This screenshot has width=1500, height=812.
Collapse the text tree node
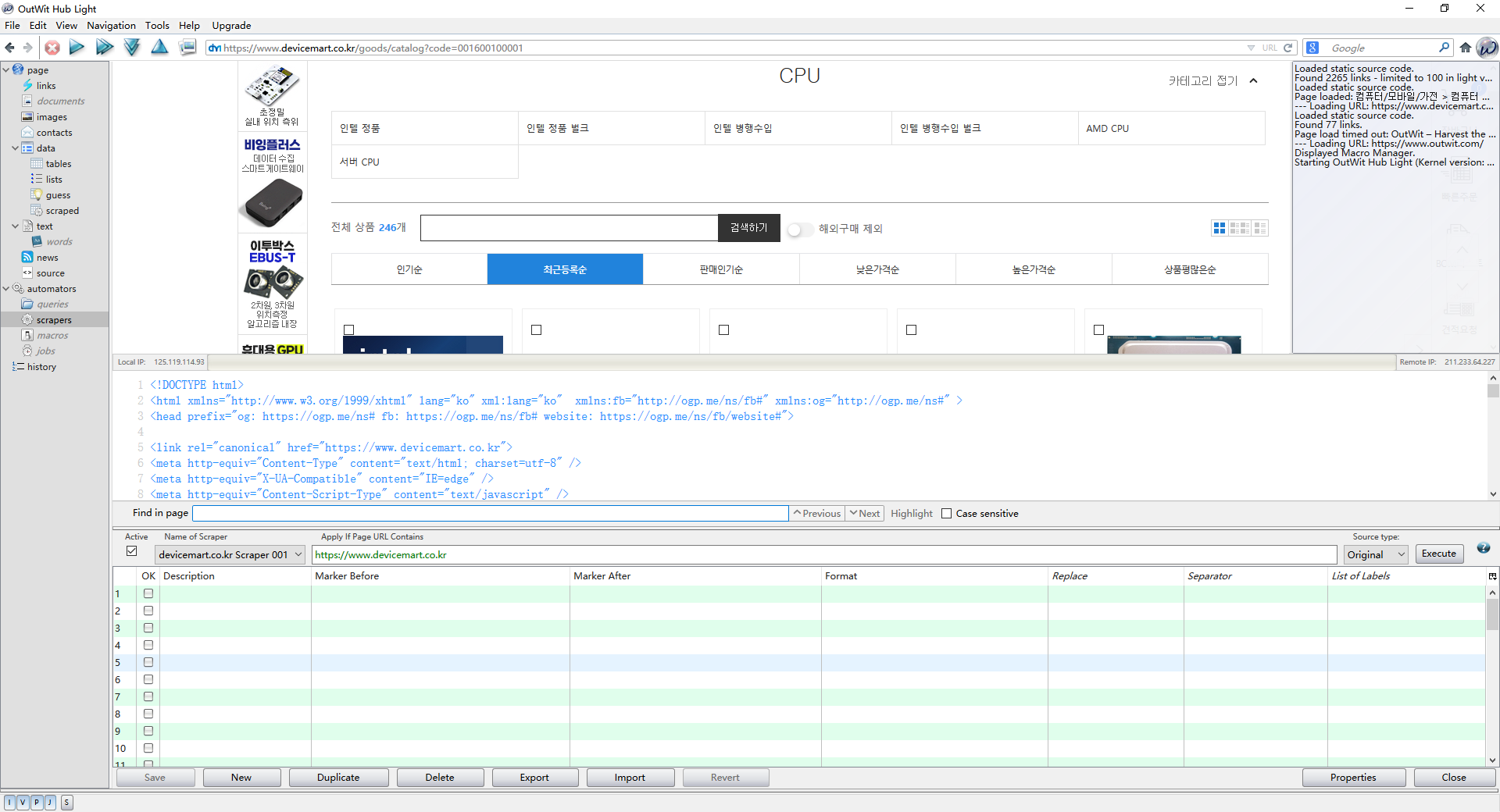[16, 226]
